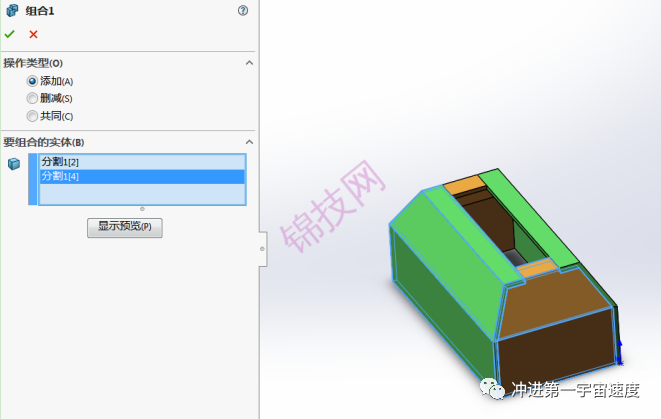Image resolution: width=661 pixels, height=419 pixels.
Task: Click the solid bodies cube icon
Action: click(14, 164)
